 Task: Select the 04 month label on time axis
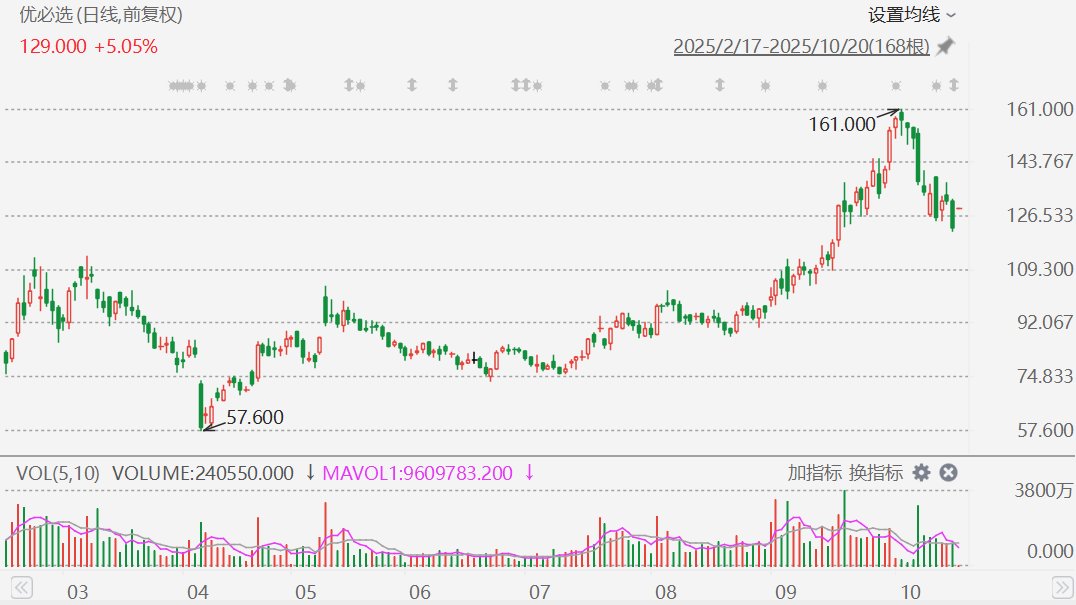point(197,589)
